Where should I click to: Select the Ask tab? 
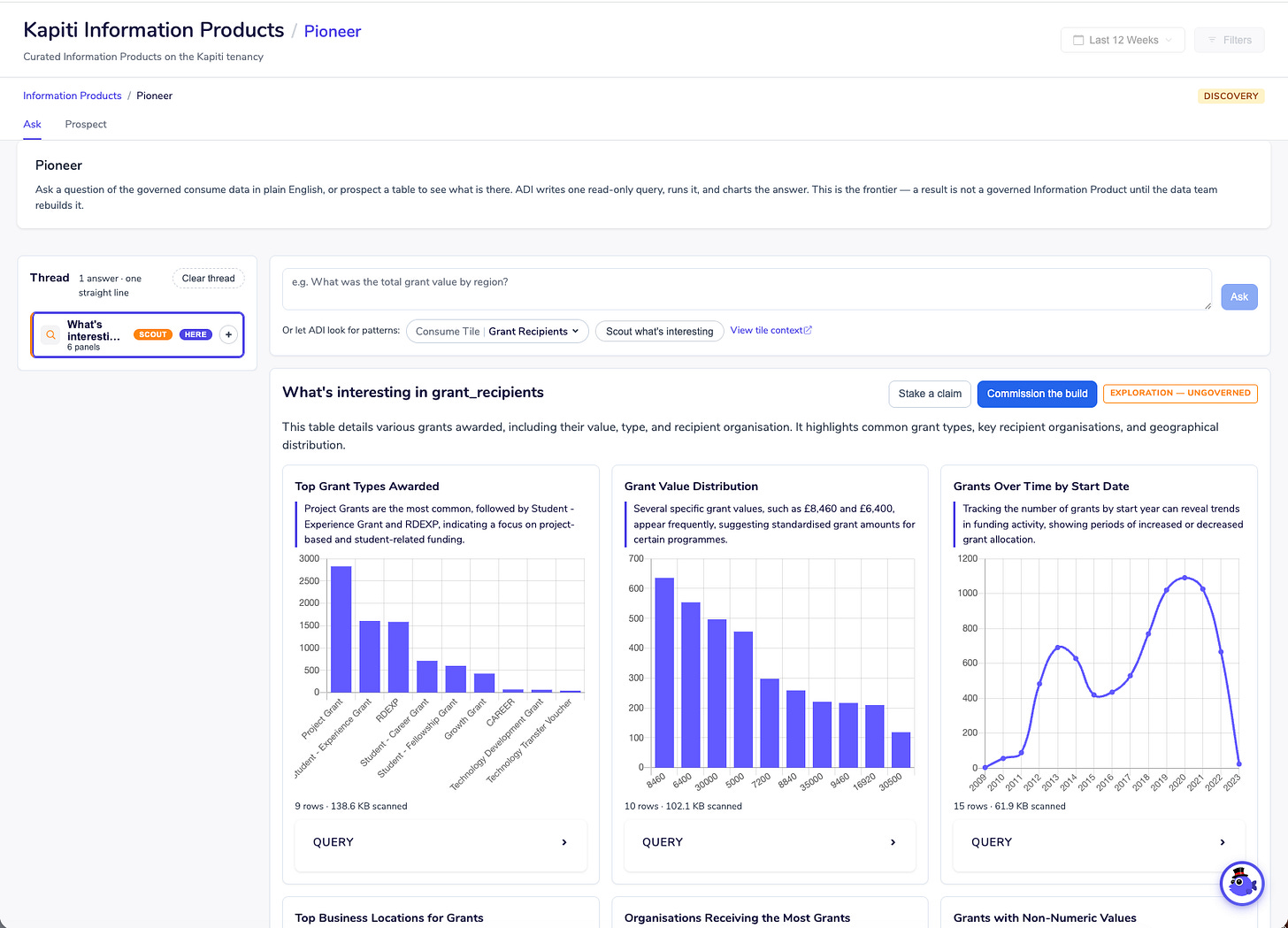coord(32,124)
